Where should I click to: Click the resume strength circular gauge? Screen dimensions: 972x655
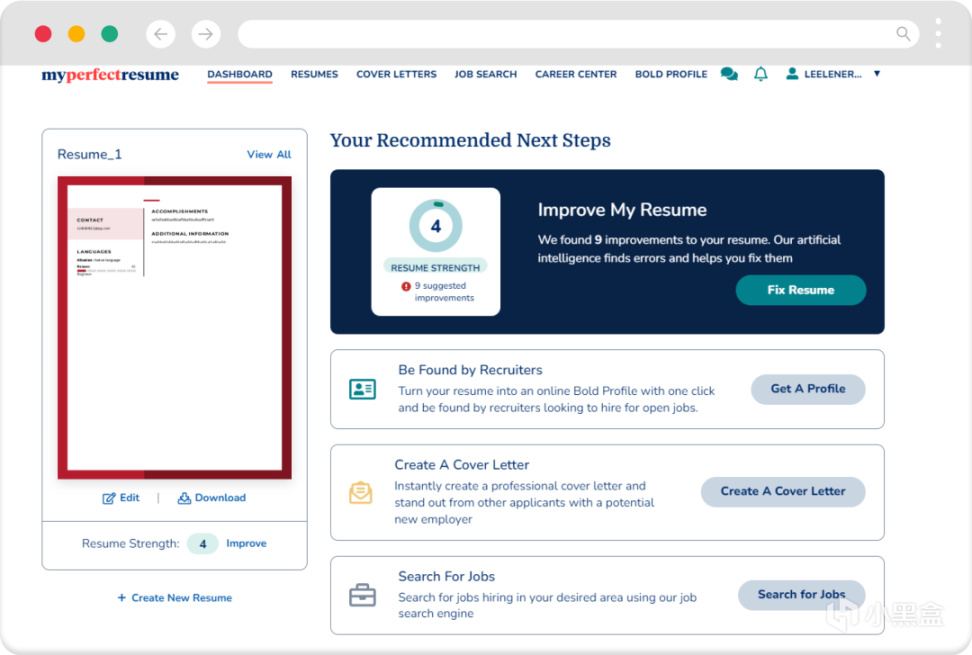[x=436, y=226]
